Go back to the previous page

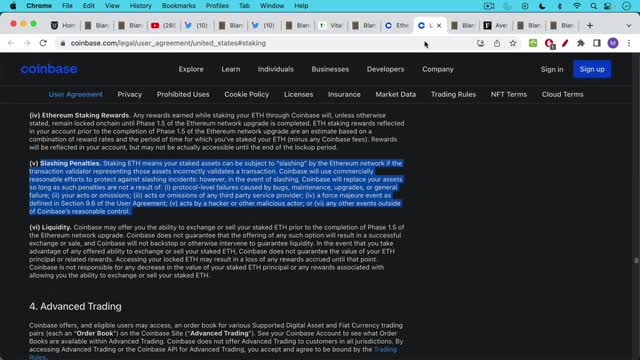pos(11,43)
